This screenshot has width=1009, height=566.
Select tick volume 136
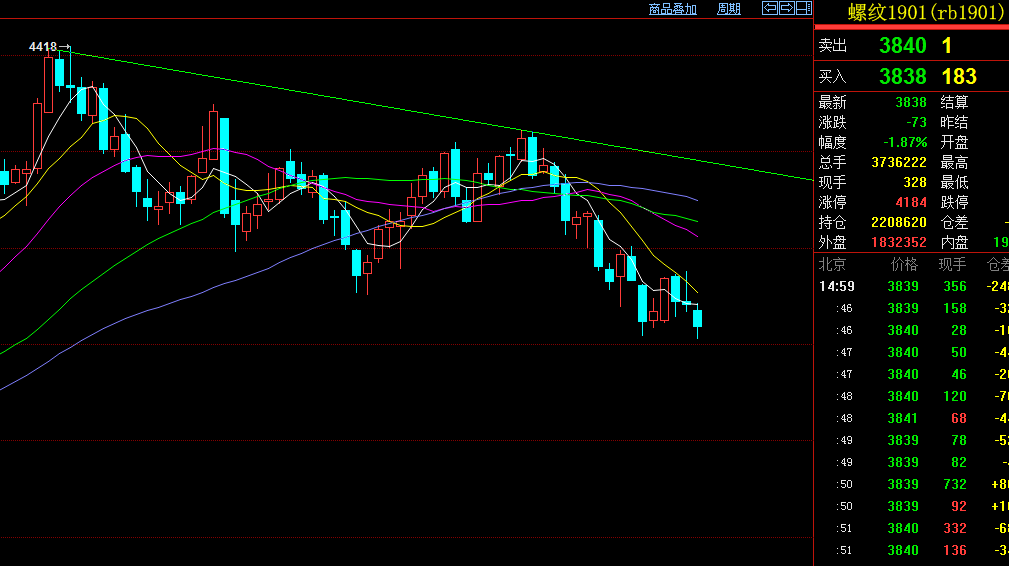click(955, 551)
